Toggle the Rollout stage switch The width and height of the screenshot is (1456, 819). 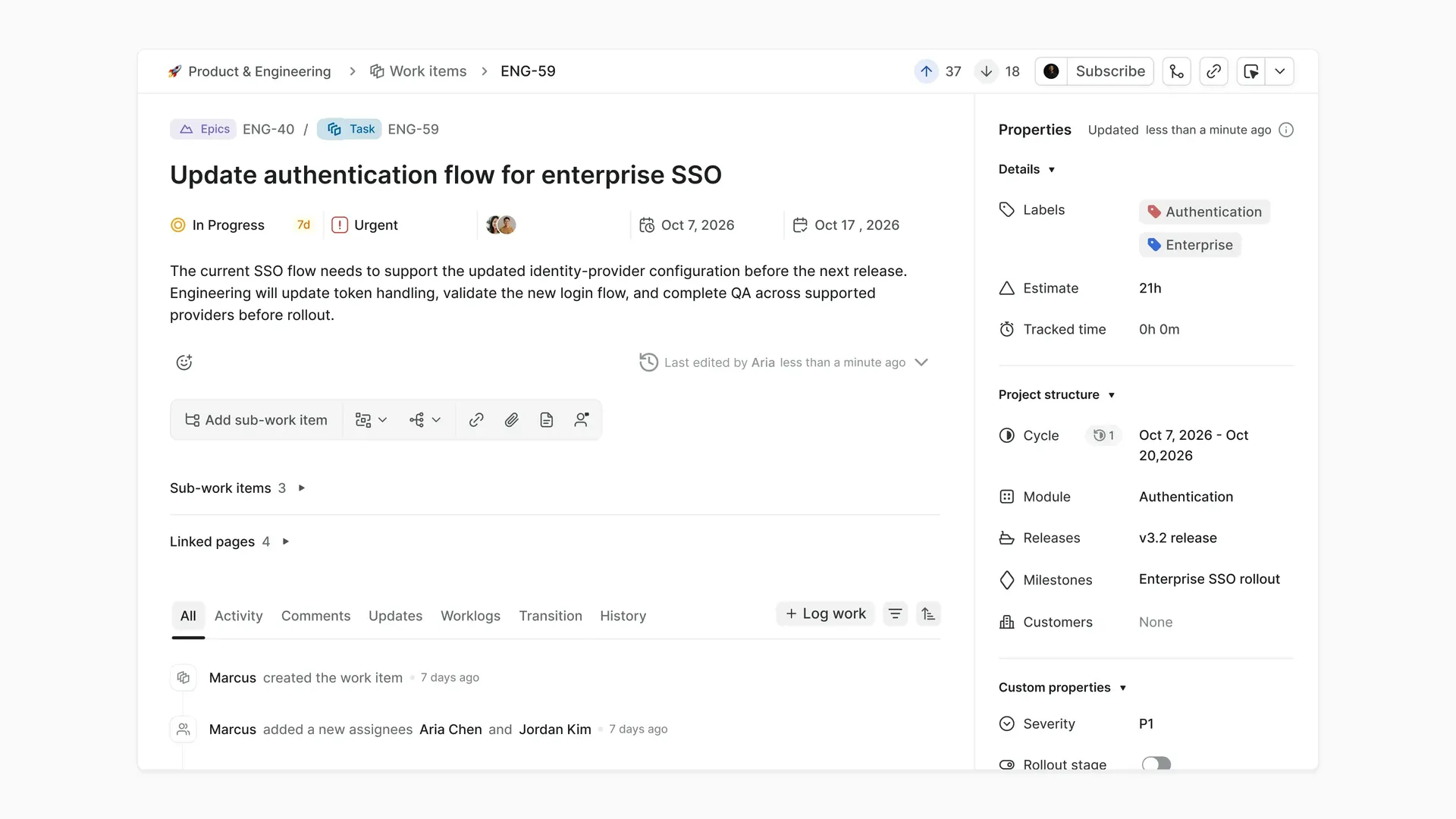(x=1156, y=764)
